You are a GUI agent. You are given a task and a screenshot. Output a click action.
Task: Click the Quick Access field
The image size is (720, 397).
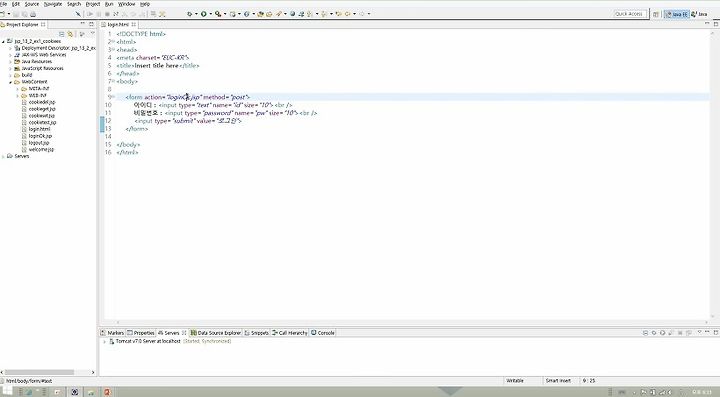pos(630,14)
